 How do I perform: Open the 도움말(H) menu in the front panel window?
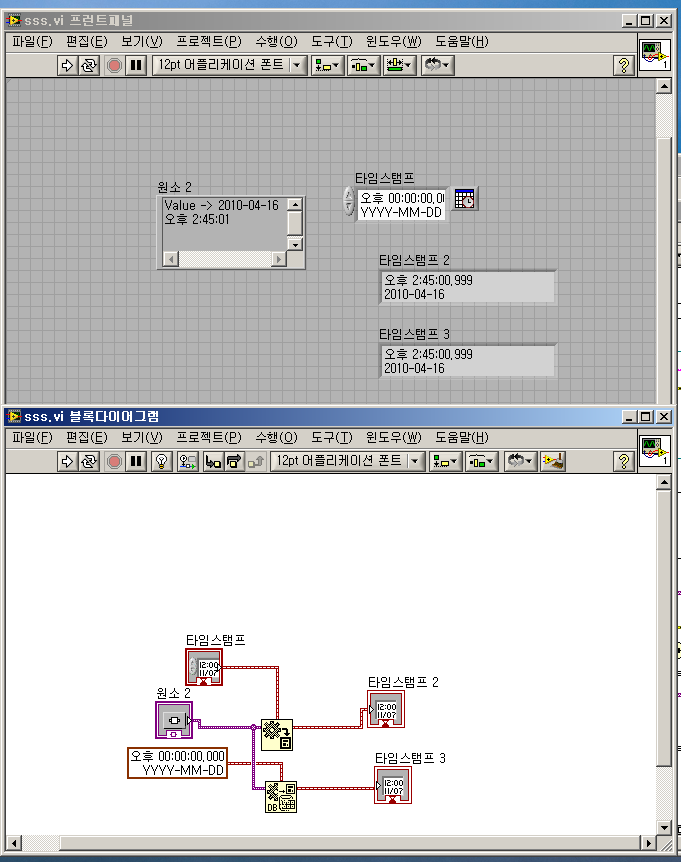pyautogui.click(x=462, y=41)
